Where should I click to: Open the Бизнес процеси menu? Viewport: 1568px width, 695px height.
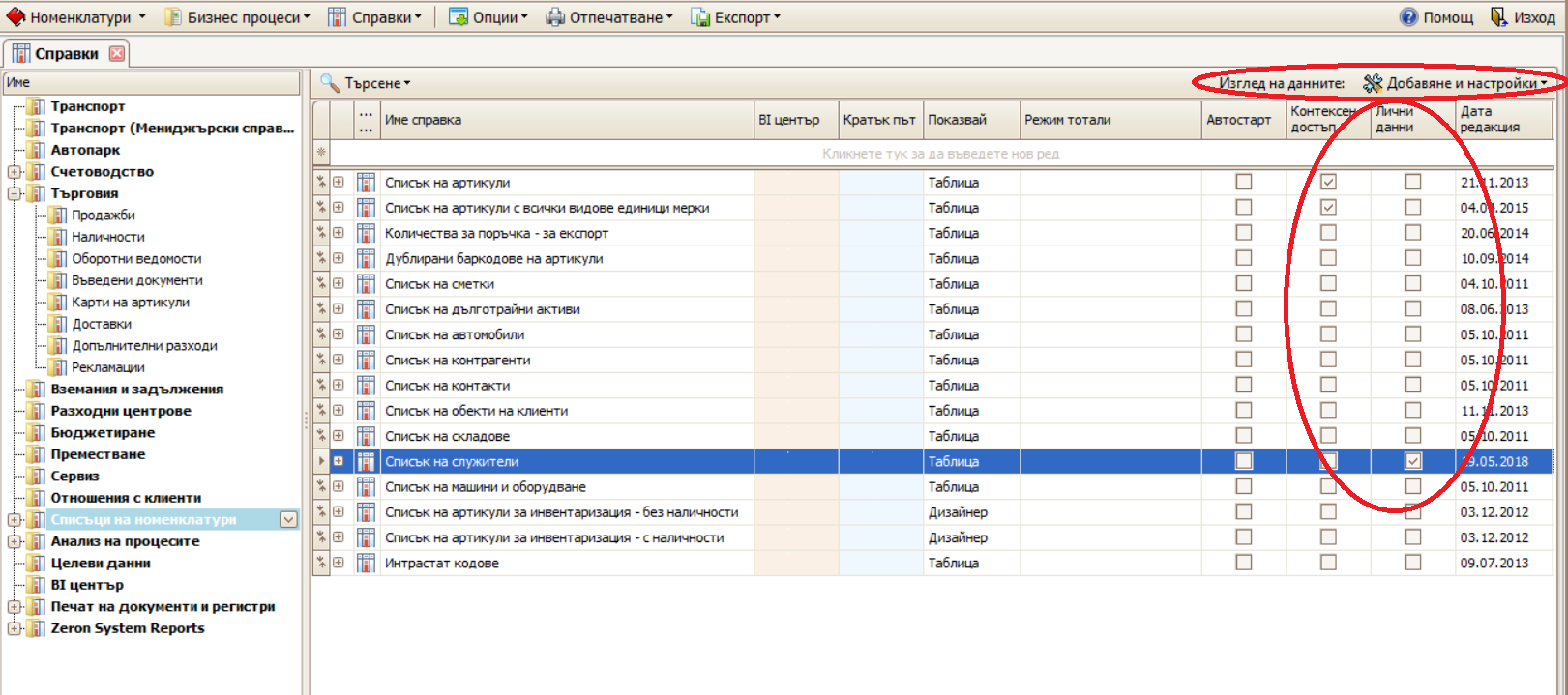[x=243, y=17]
